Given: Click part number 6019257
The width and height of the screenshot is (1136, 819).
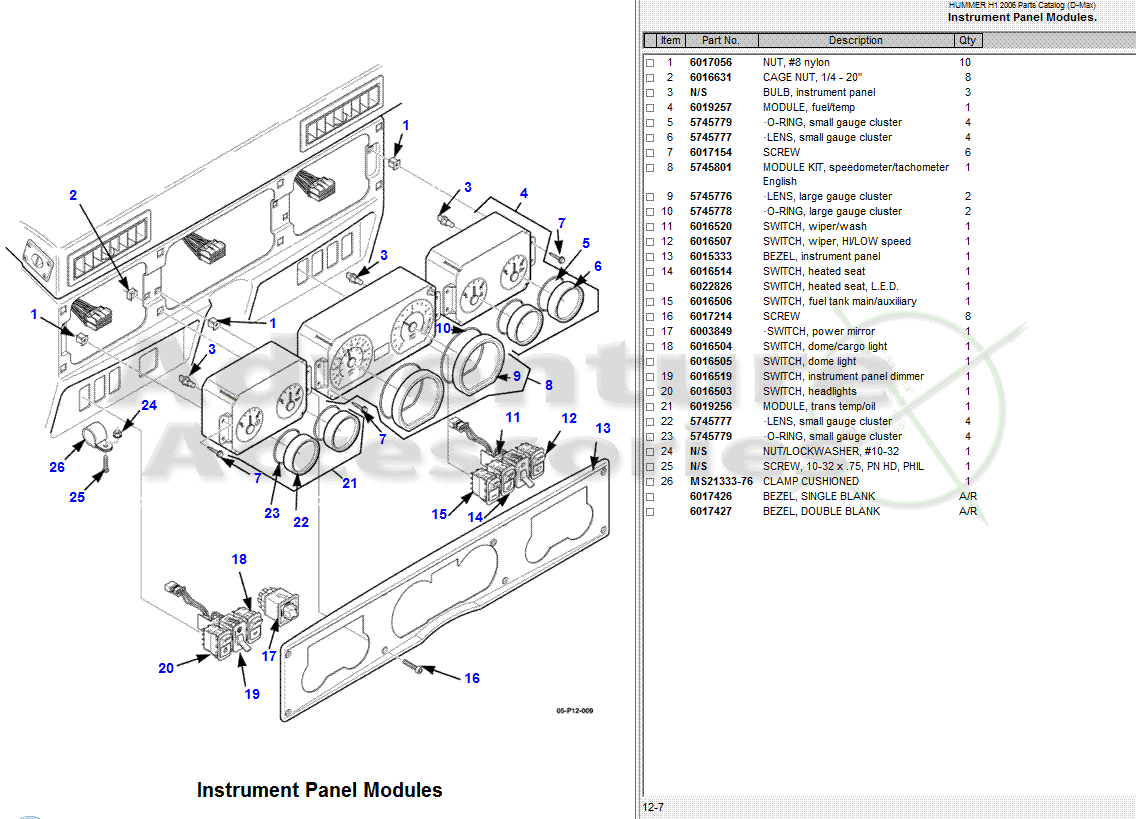Looking at the screenshot, I should point(711,107).
